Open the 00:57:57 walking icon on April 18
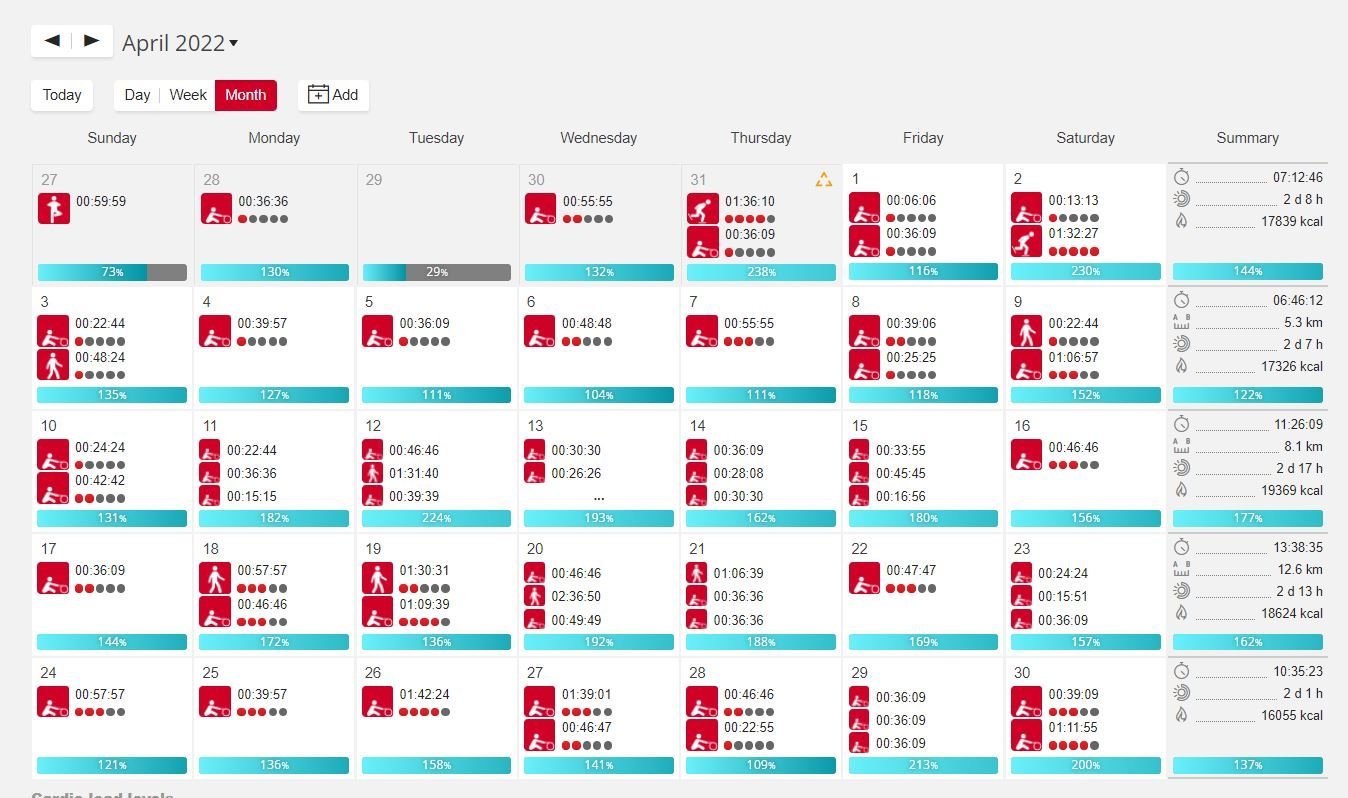The width and height of the screenshot is (1348, 798). tap(214, 579)
